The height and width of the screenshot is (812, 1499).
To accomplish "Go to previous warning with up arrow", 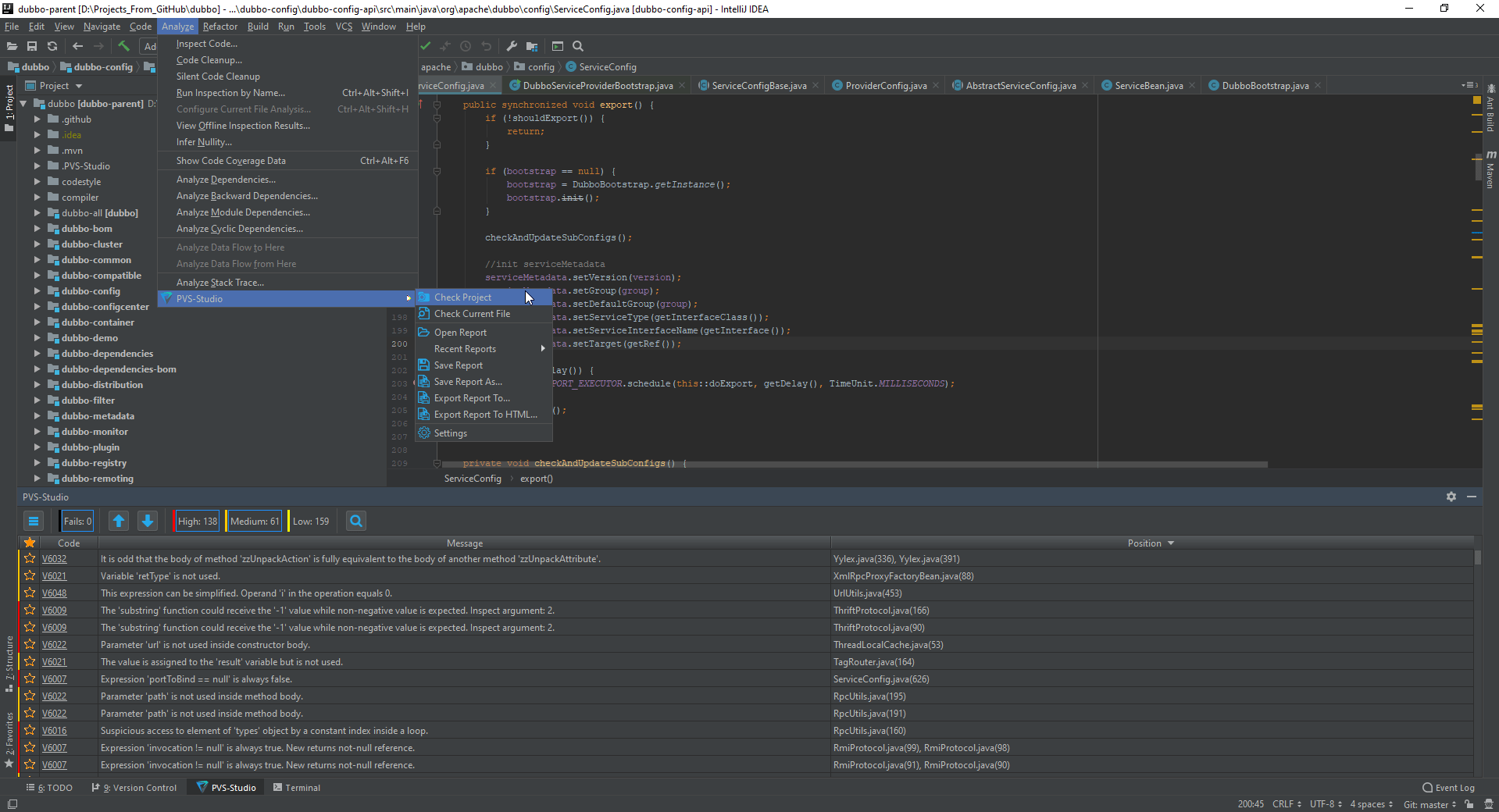I will [x=119, y=521].
